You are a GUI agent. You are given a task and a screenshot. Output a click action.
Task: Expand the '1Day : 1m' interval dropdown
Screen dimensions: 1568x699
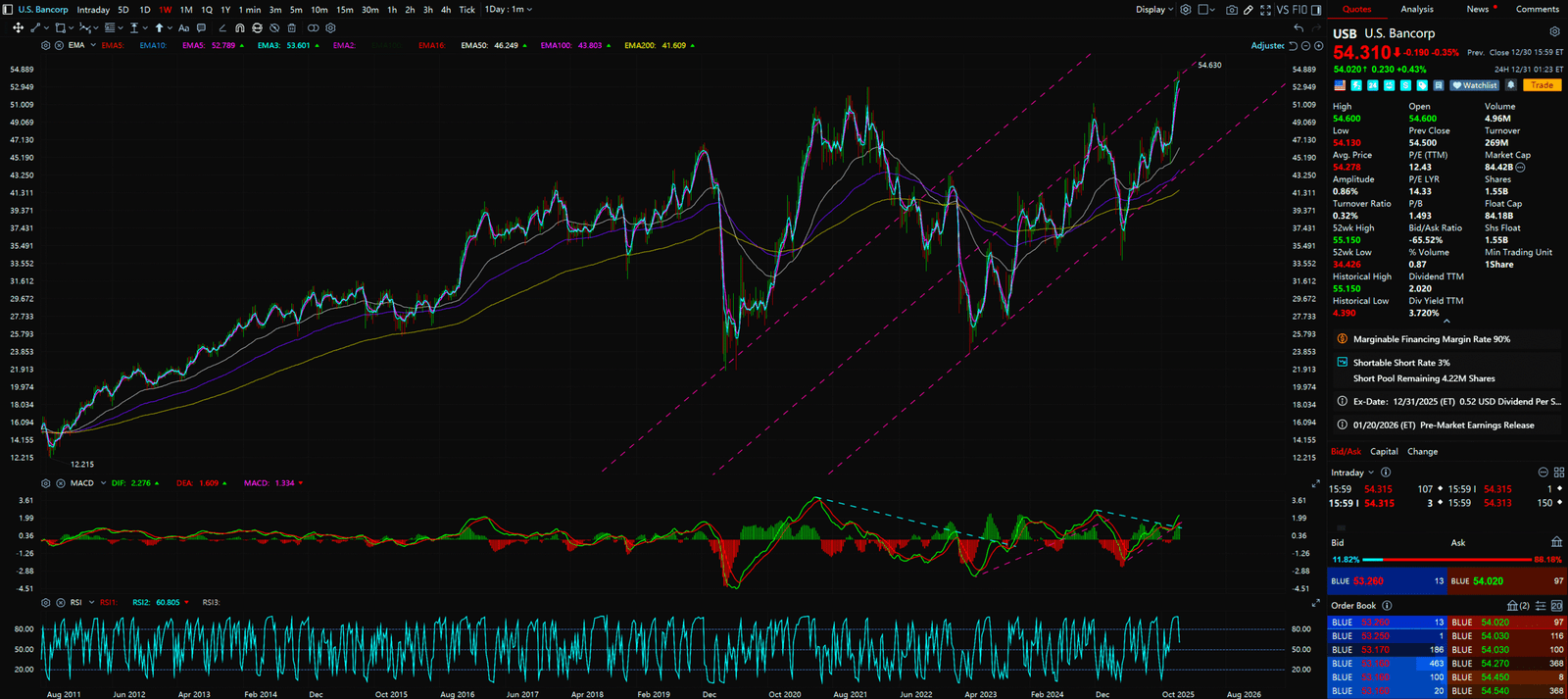point(509,10)
